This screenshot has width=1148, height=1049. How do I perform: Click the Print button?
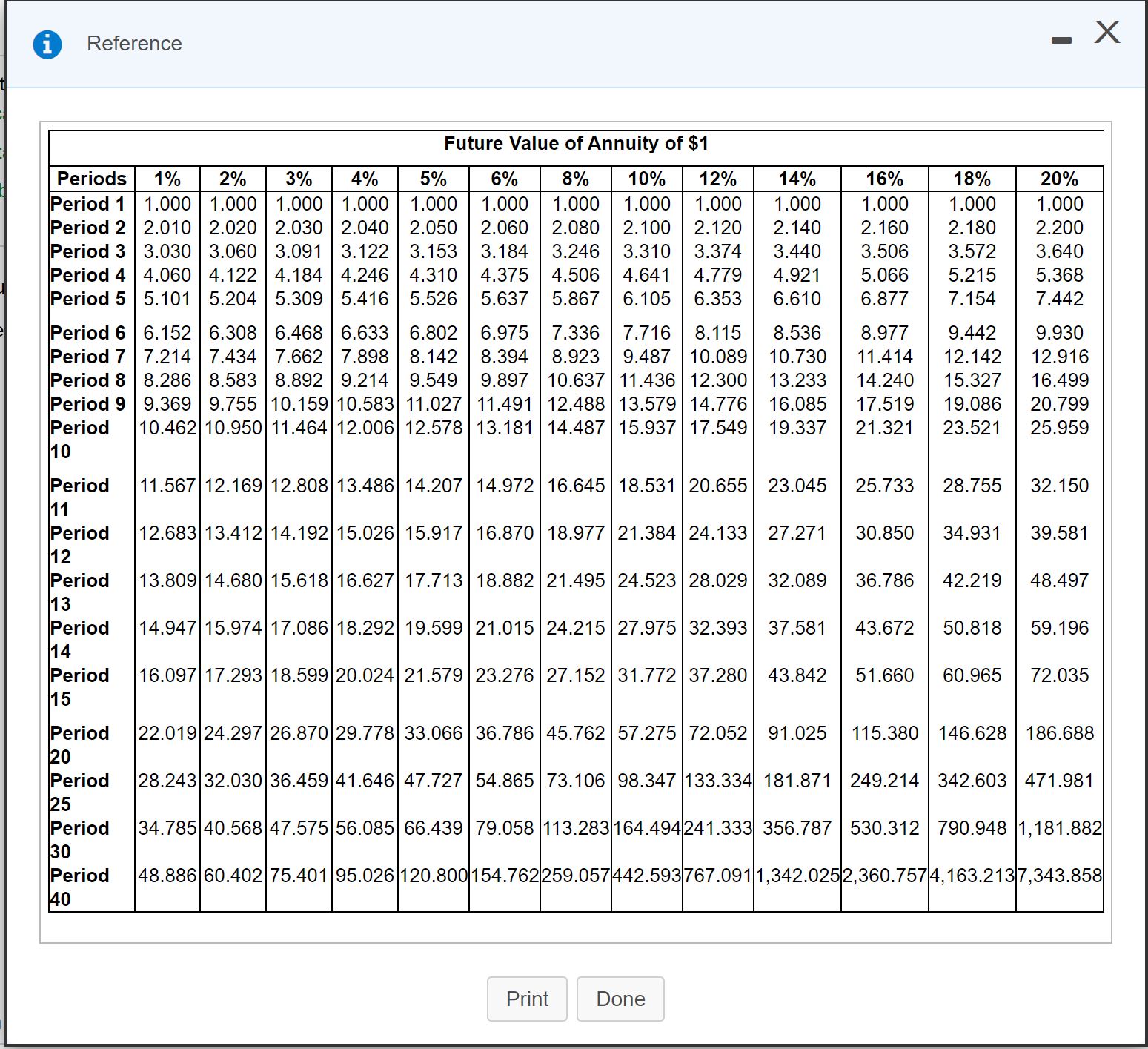(527, 999)
